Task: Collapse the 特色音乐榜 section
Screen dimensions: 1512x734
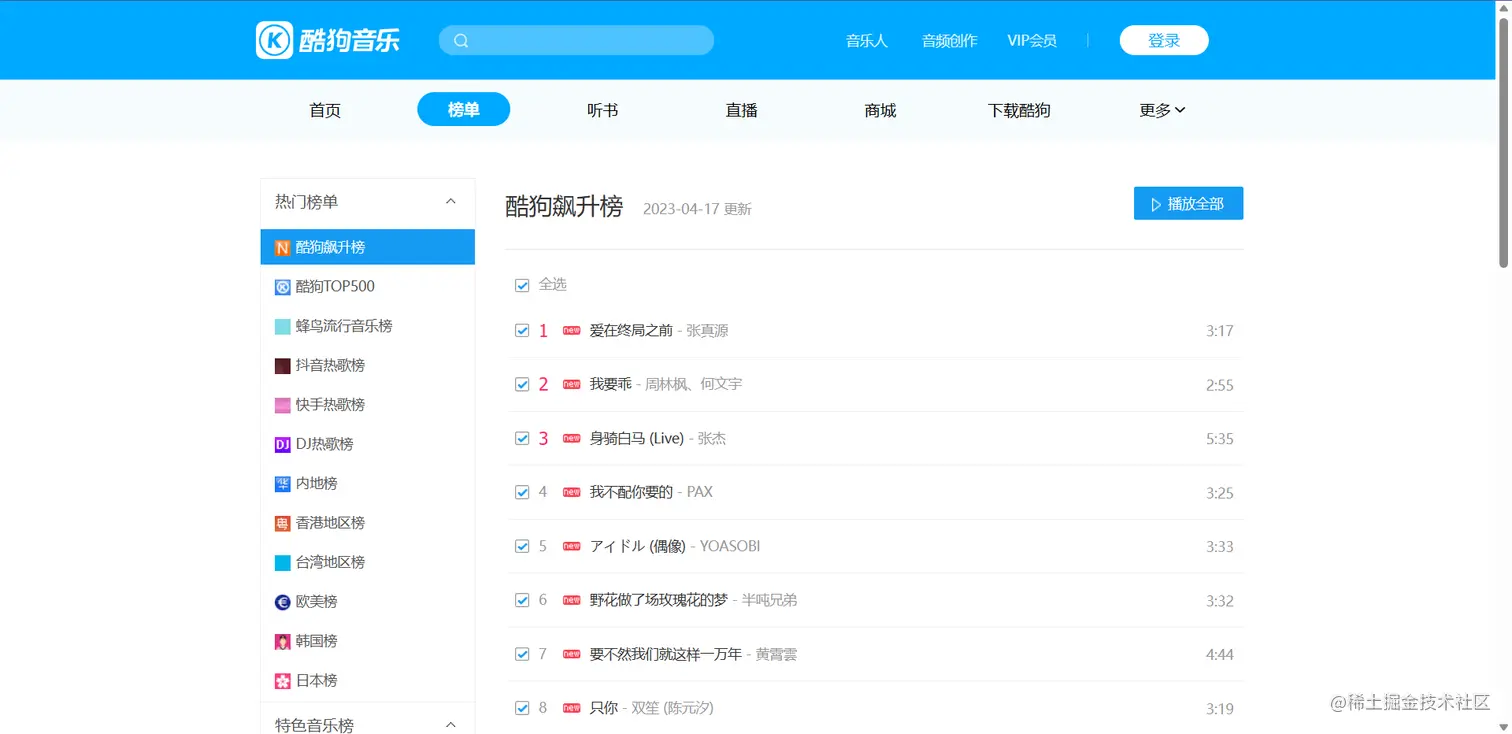Action: 451,725
